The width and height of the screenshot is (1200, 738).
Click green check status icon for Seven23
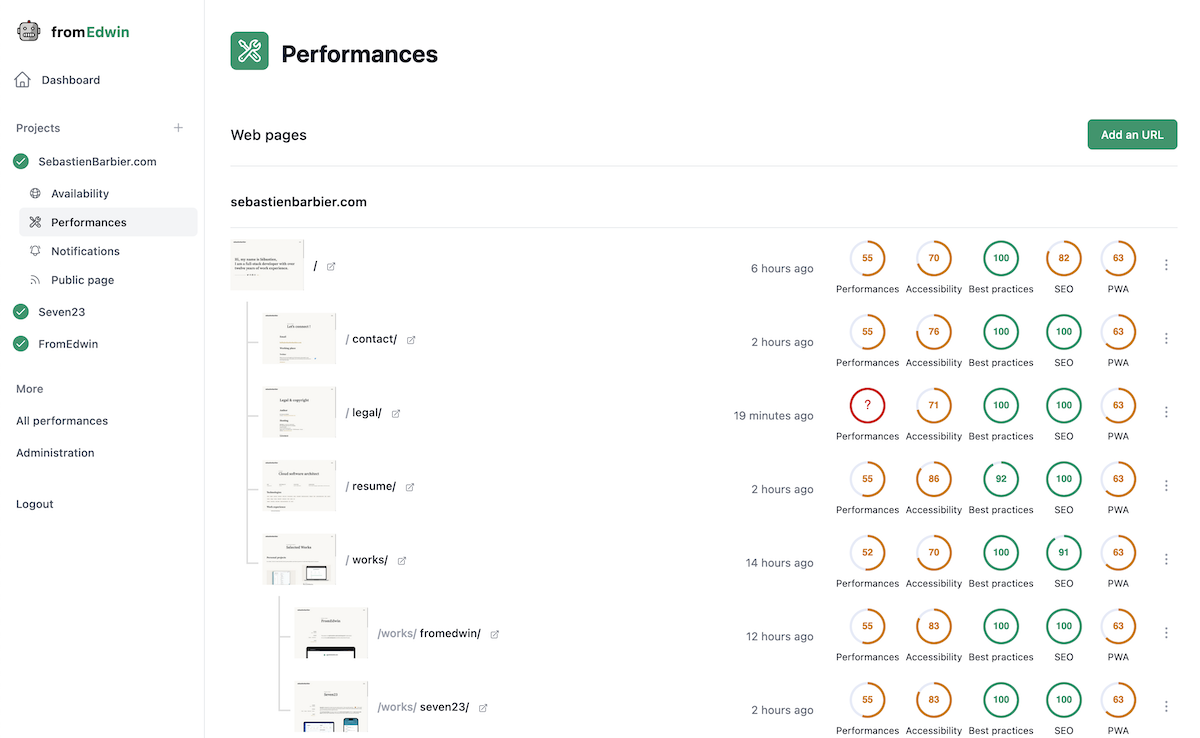point(21,312)
